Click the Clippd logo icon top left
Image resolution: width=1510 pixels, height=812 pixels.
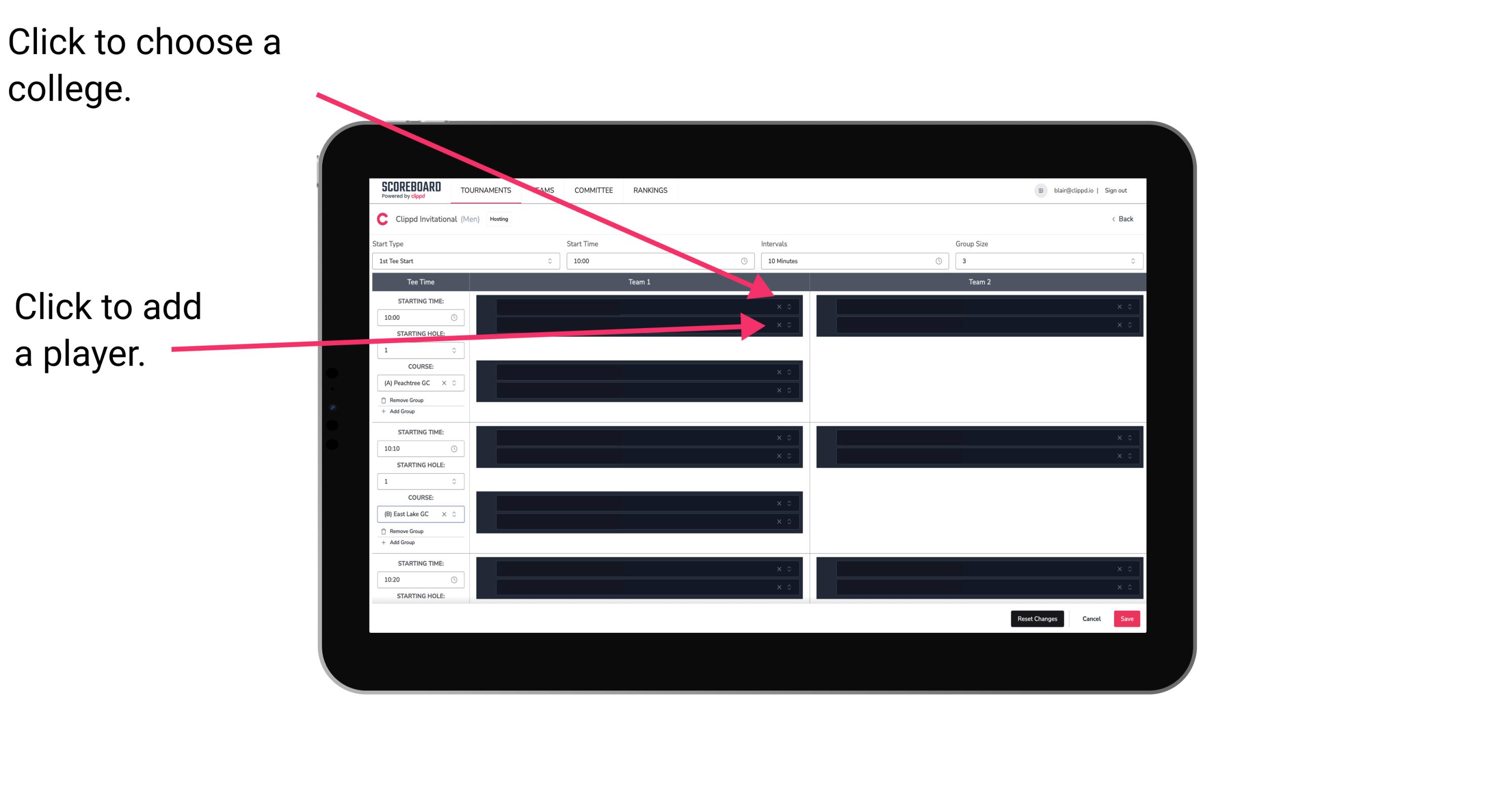click(375, 219)
